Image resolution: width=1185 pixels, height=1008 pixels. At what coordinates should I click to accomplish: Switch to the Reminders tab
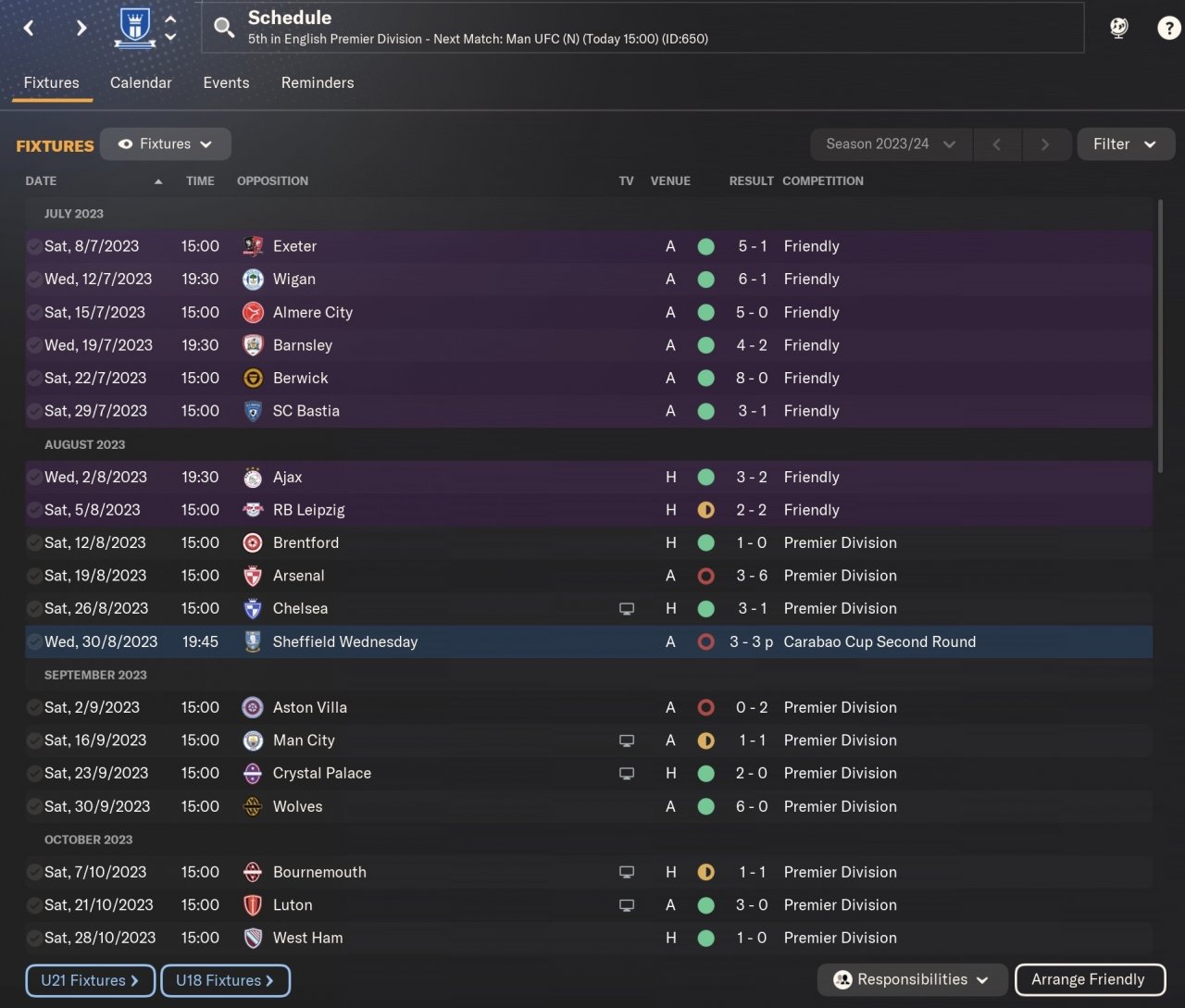[318, 82]
